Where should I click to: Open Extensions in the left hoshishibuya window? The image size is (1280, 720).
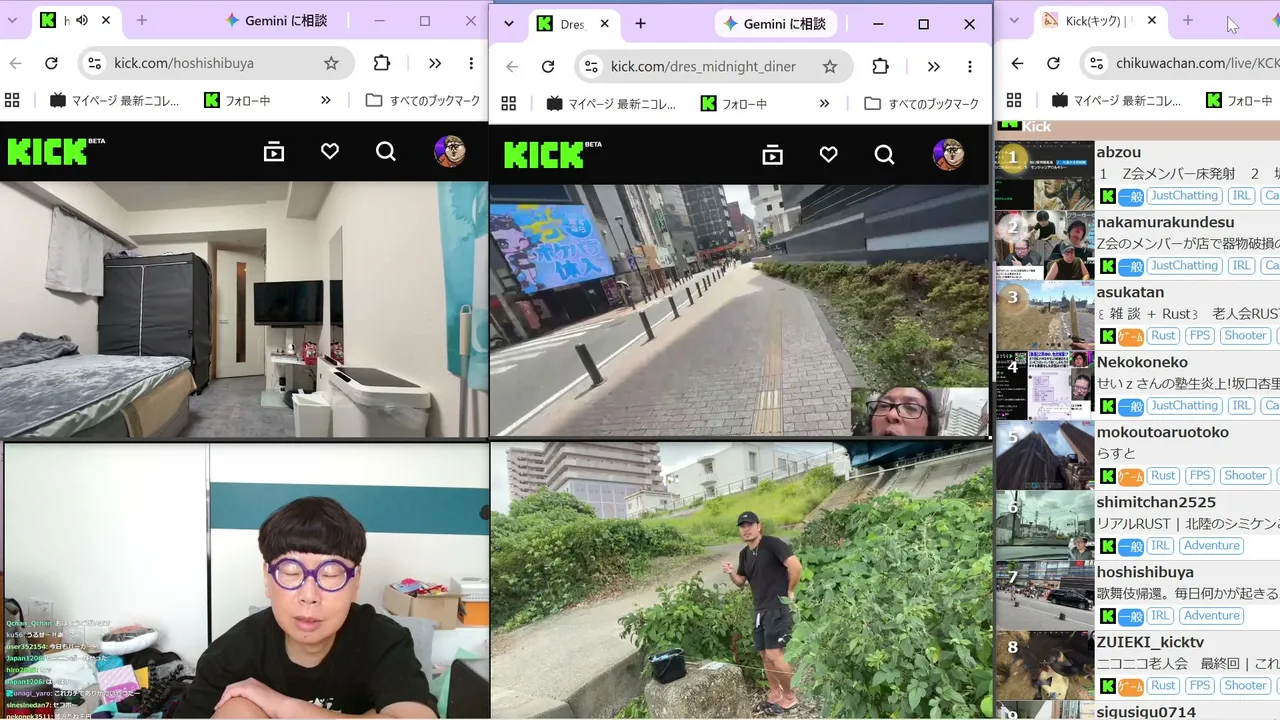tap(381, 63)
